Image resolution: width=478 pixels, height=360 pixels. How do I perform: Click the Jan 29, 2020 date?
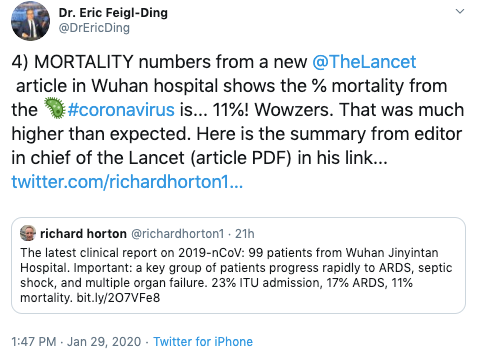click(104, 342)
